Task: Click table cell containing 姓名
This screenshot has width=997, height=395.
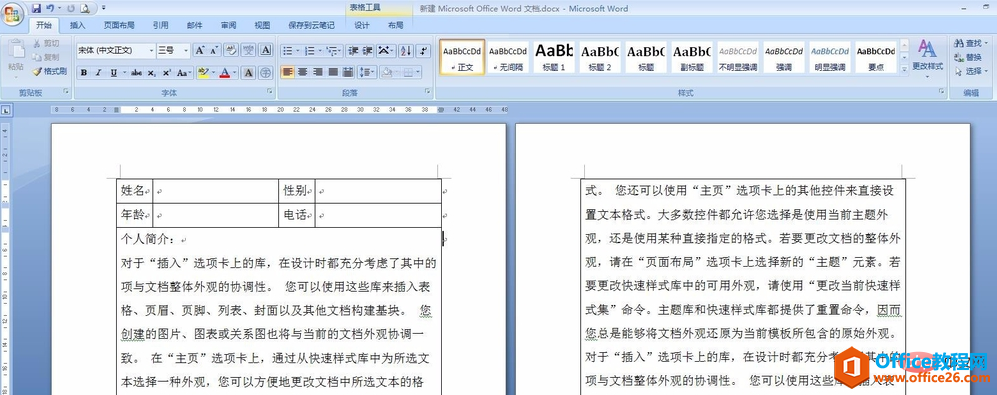Action: [x=135, y=191]
